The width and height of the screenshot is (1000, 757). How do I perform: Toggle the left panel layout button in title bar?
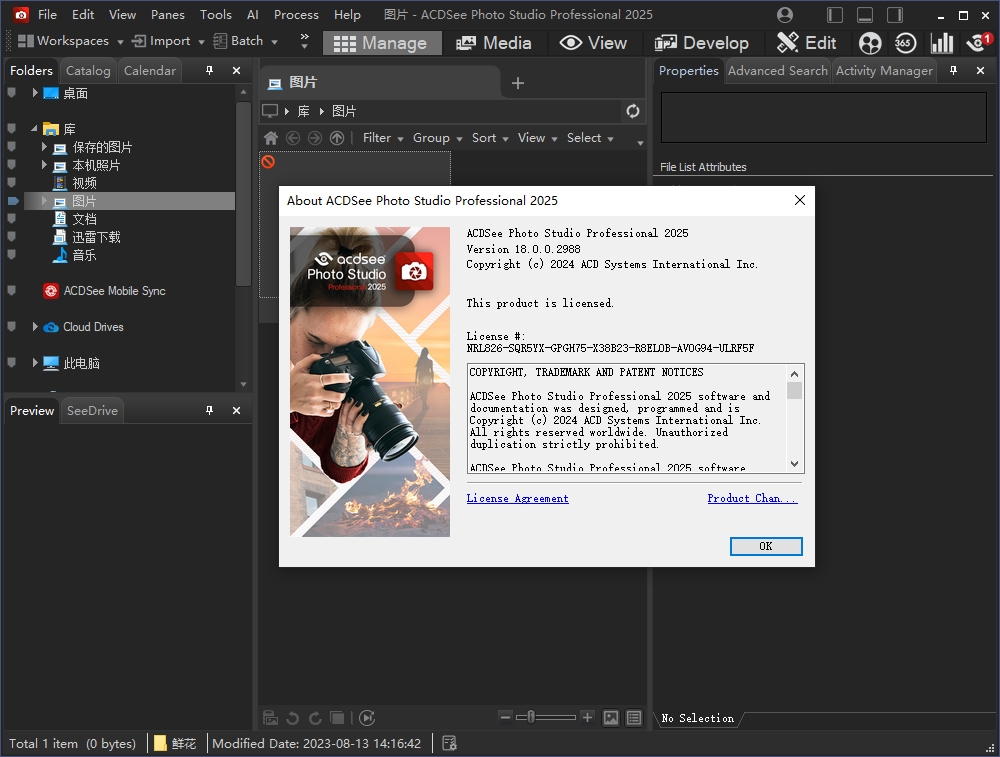click(835, 15)
